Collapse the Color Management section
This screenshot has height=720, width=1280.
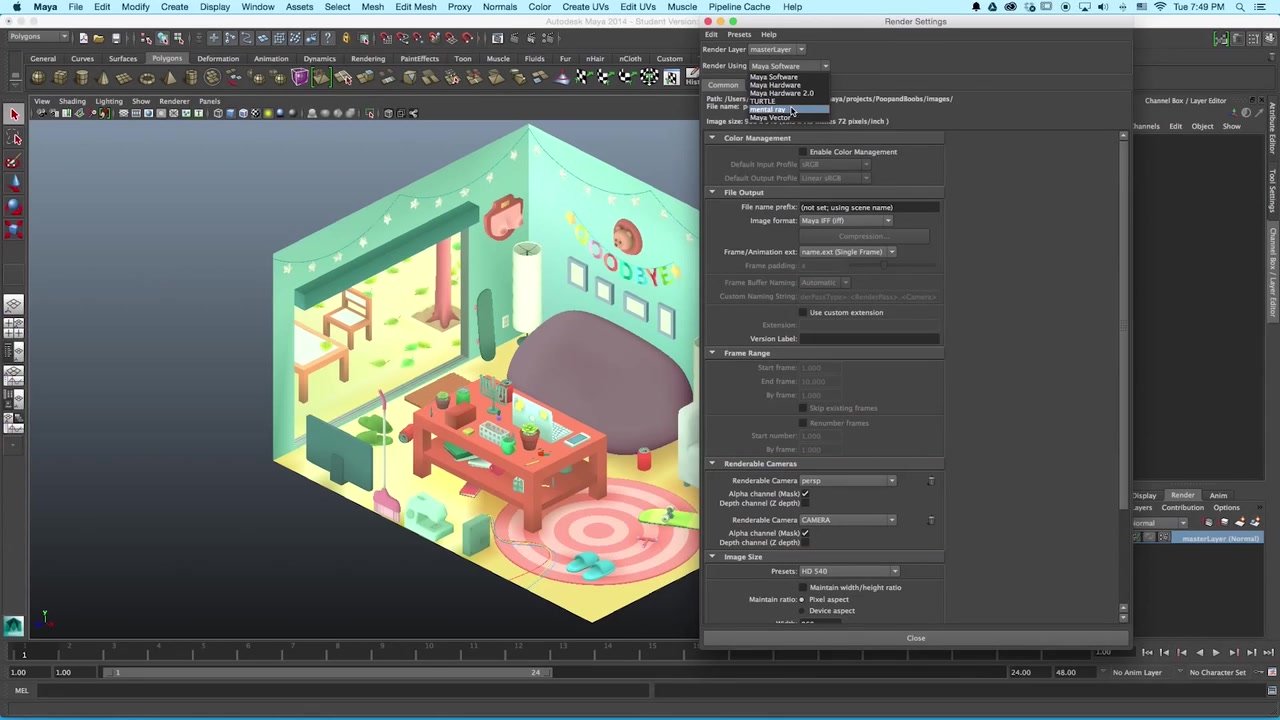pyautogui.click(x=712, y=138)
